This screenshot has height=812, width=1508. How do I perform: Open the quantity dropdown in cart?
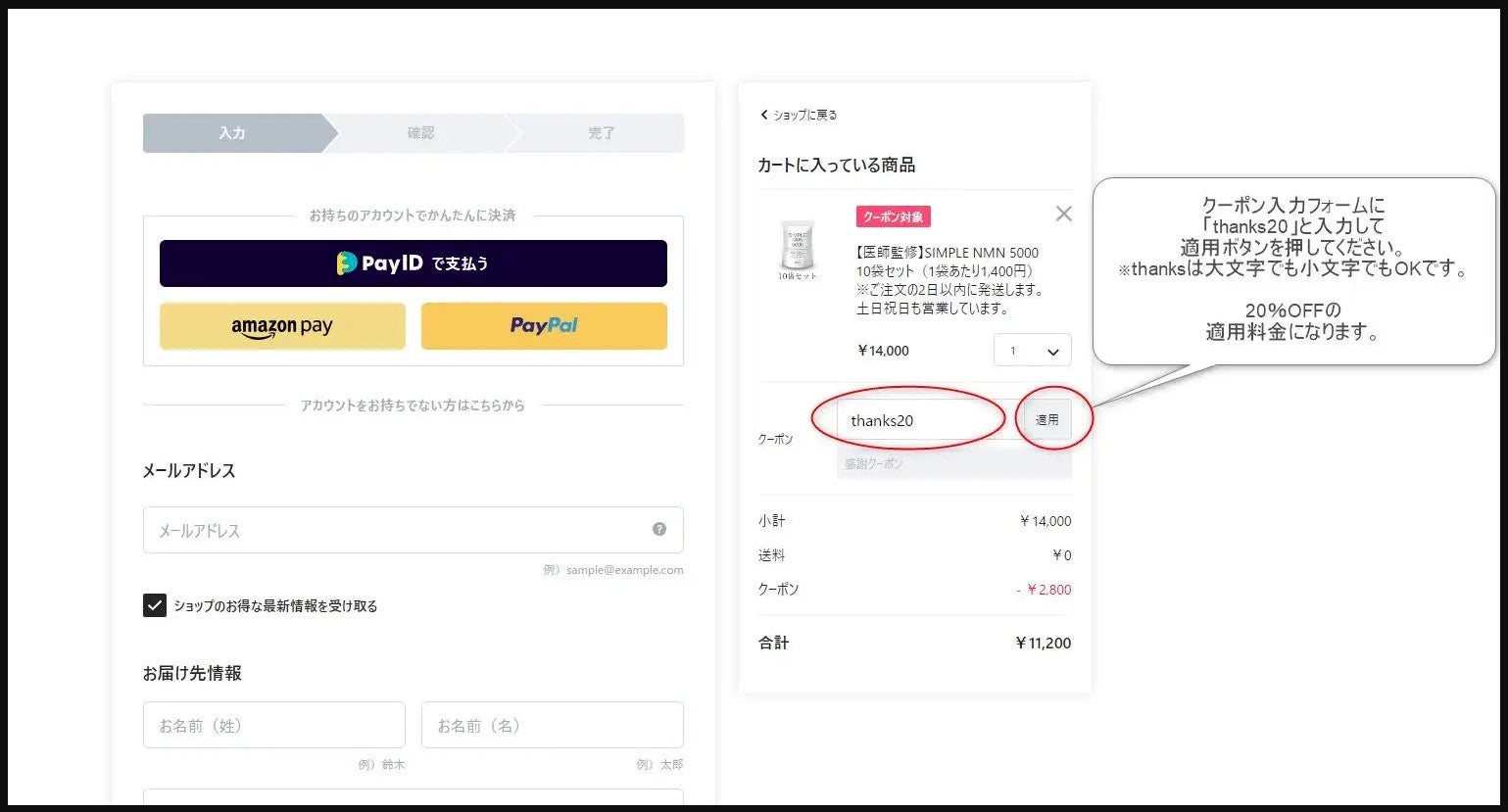pyautogui.click(x=1032, y=351)
